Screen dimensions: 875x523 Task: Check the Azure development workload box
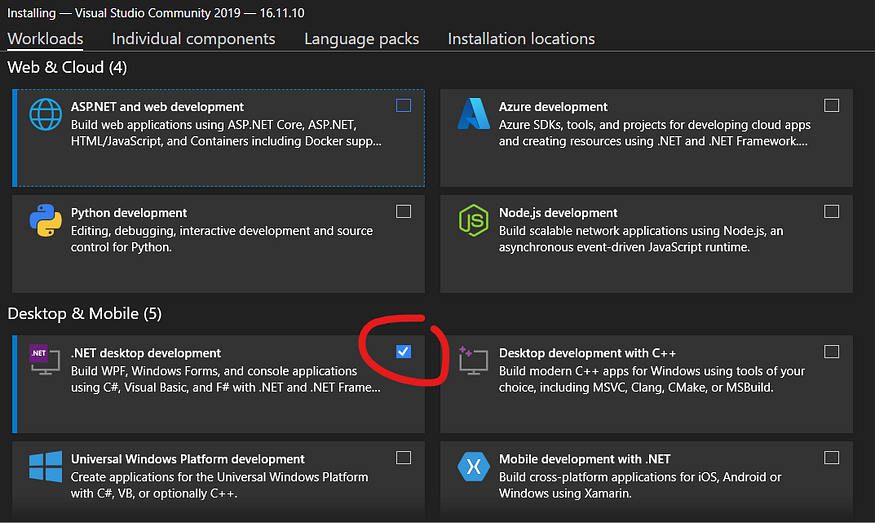click(831, 105)
